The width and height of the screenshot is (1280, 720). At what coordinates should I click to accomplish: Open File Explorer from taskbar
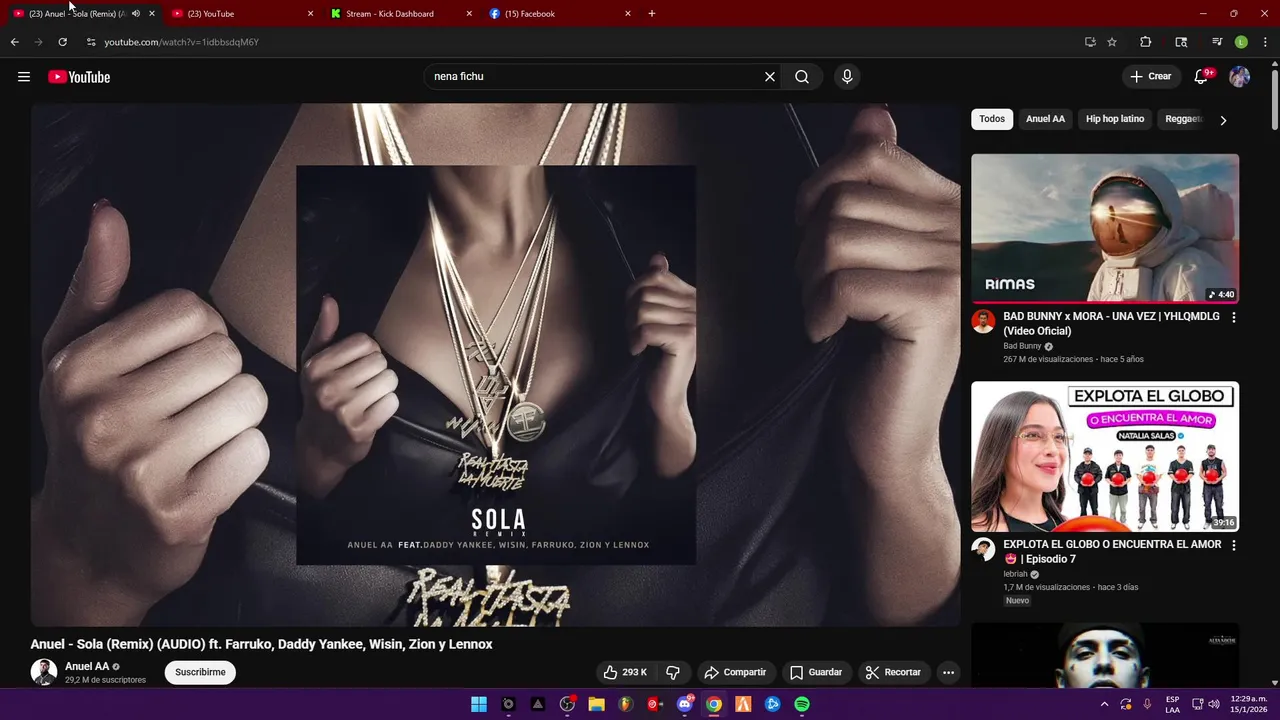point(596,704)
